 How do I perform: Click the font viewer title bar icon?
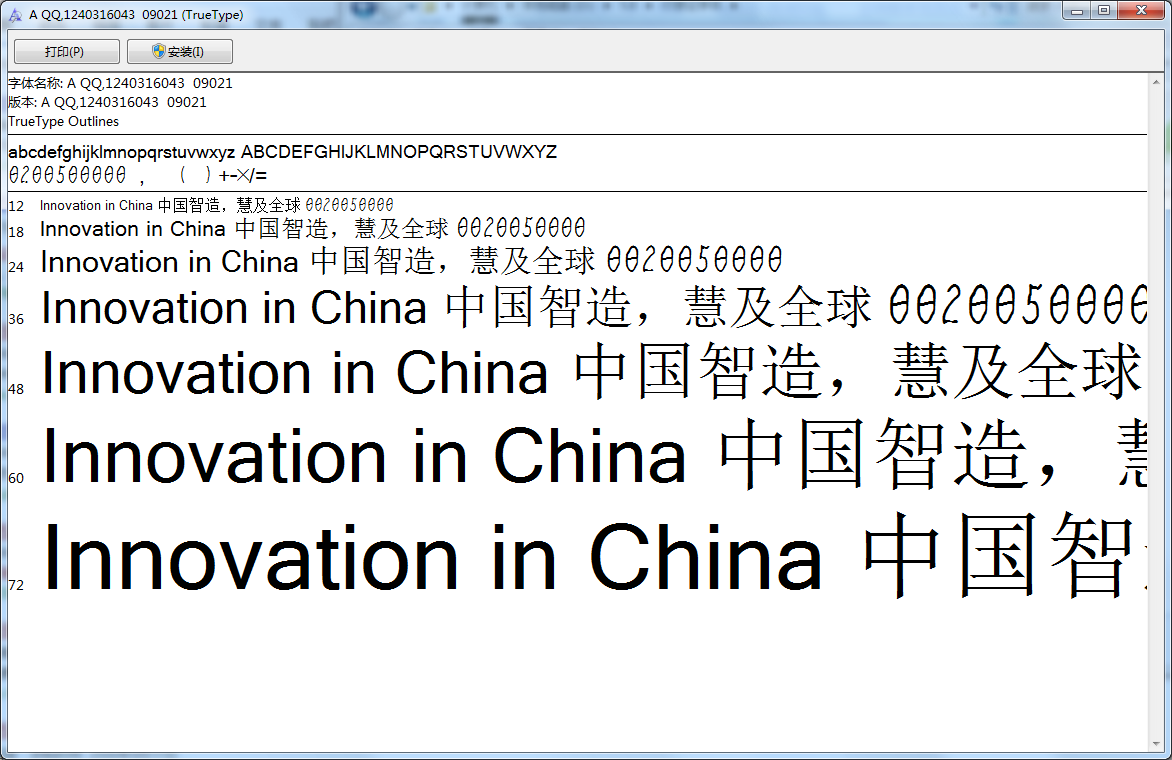(15, 15)
